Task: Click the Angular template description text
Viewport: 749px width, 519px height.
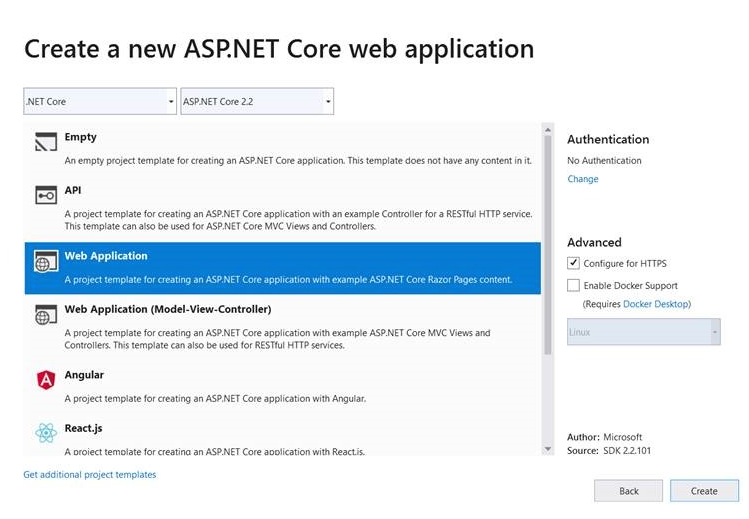Action: click(x=215, y=399)
